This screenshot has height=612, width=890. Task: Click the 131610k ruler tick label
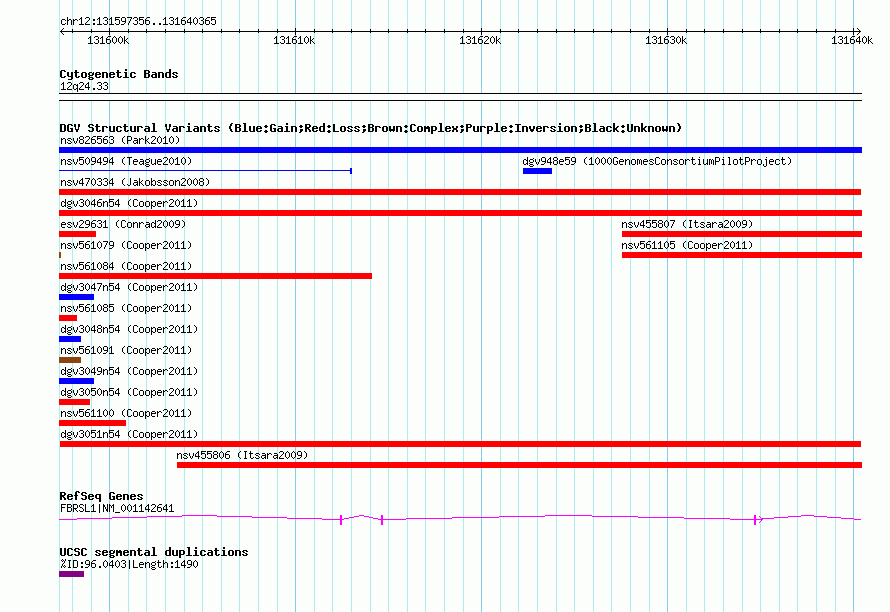pos(294,40)
